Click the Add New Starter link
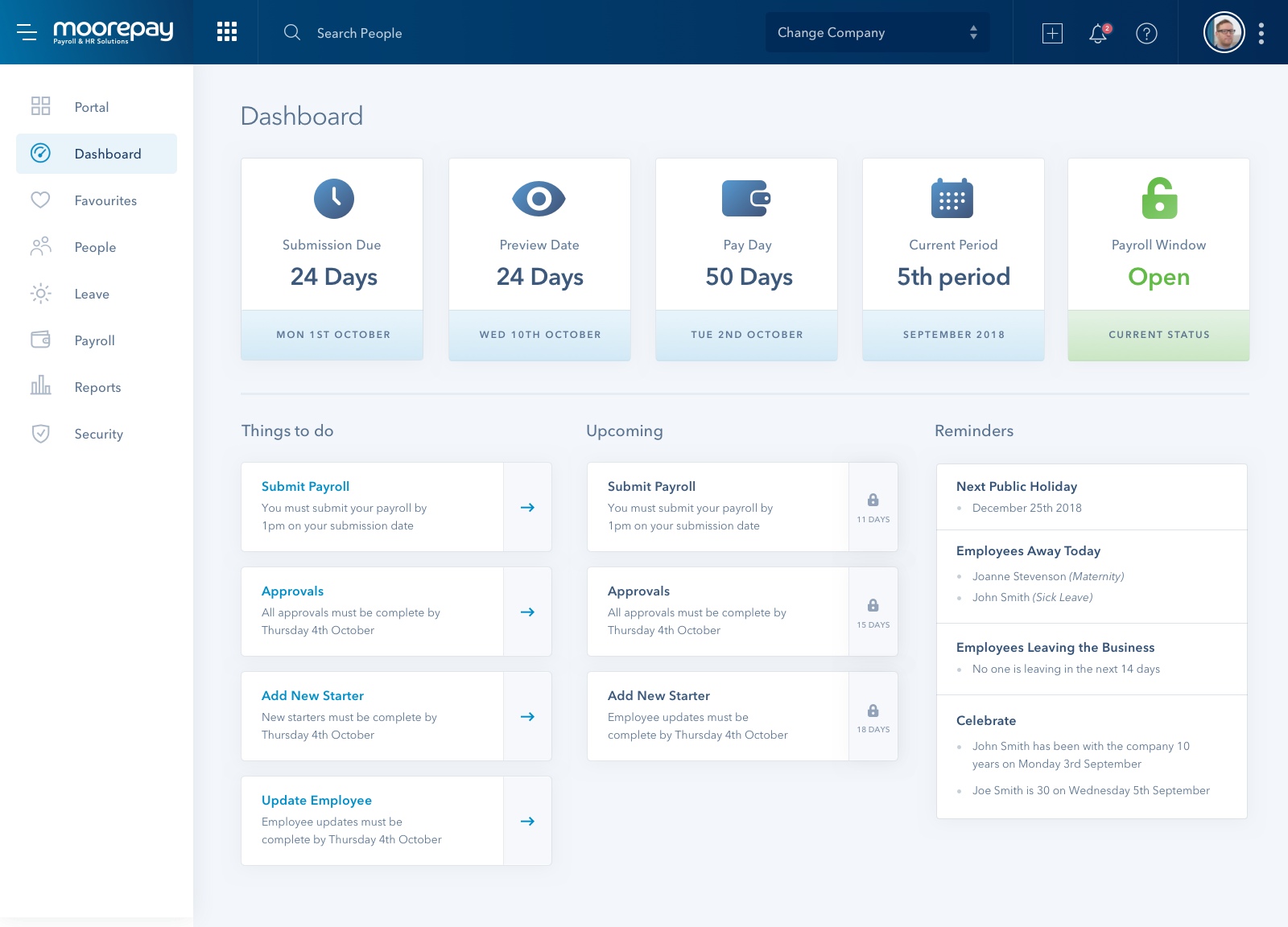 click(x=312, y=695)
